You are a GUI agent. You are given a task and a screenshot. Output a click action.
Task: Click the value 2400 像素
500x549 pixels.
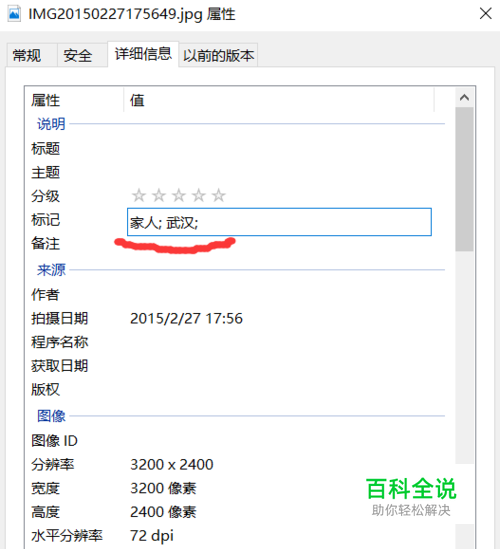click(x=163, y=512)
